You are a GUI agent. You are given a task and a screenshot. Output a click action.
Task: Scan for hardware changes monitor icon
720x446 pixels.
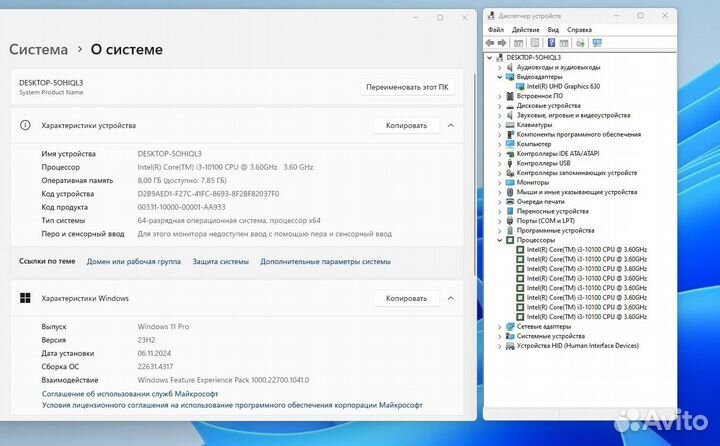[x=597, y=43]
